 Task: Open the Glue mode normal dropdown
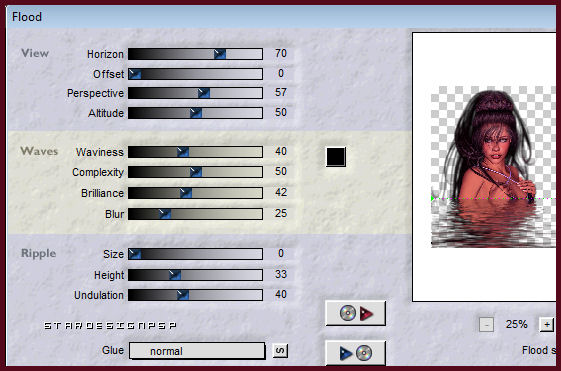tap(197, 351)
